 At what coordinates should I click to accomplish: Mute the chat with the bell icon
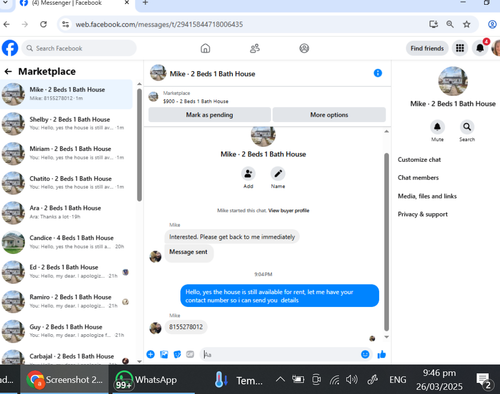click(437, 127)
